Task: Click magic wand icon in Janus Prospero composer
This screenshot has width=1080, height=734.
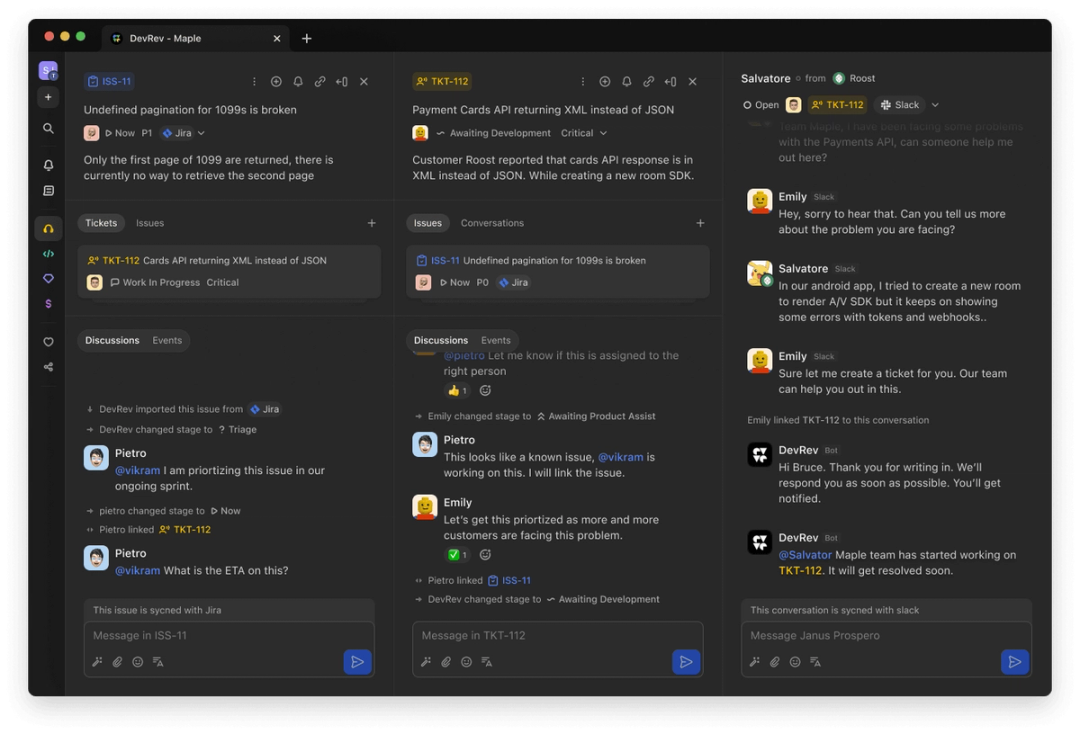Action: coord(755,662)
